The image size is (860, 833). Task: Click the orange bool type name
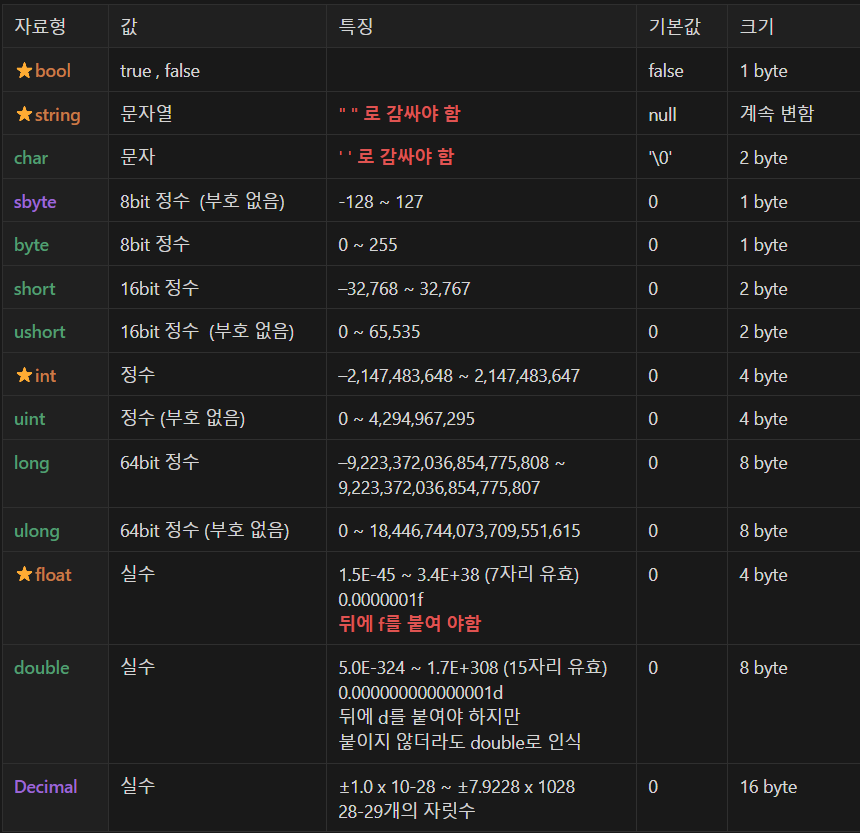click(53, 71)
